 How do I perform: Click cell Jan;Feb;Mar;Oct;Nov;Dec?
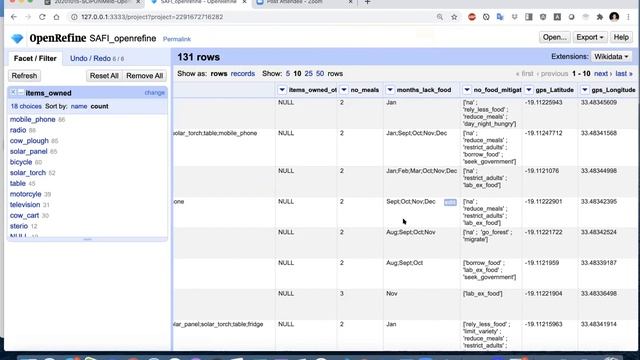click(422, 171)
